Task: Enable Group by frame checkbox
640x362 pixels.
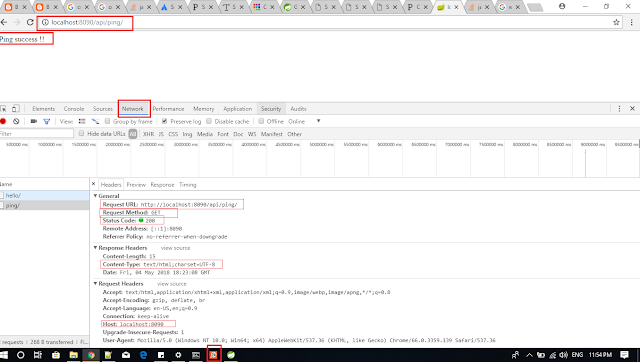Action: [x=107, y=121]
